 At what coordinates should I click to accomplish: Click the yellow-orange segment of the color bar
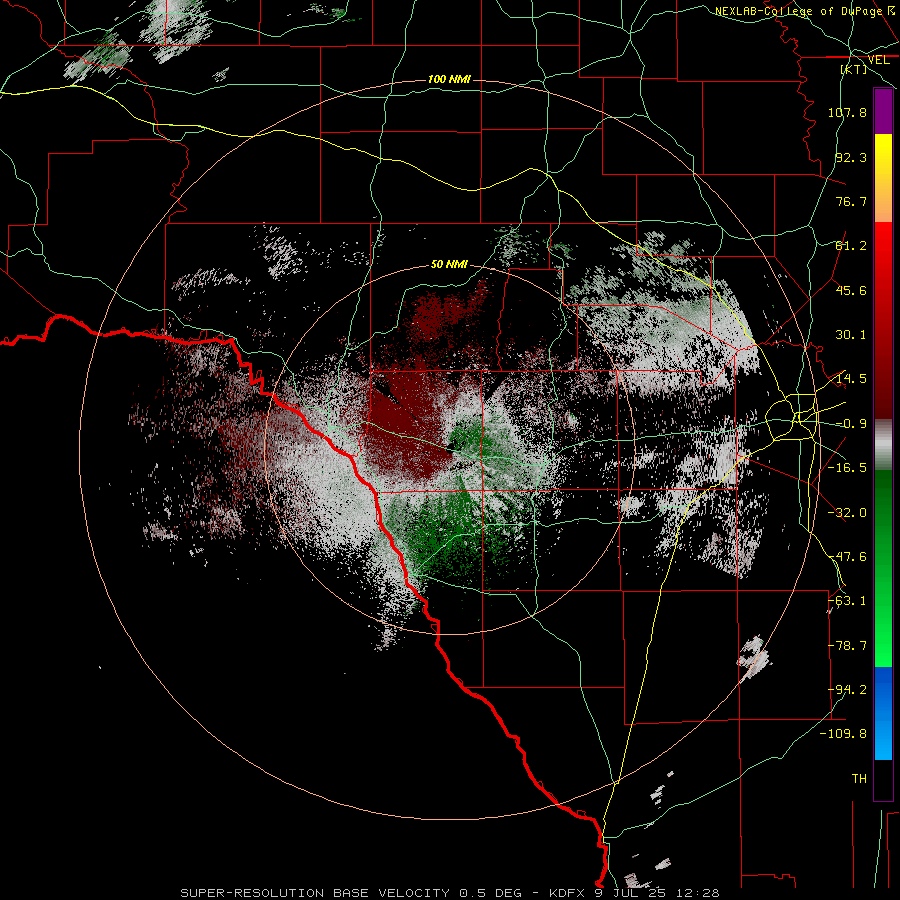(x=883, y=178)
